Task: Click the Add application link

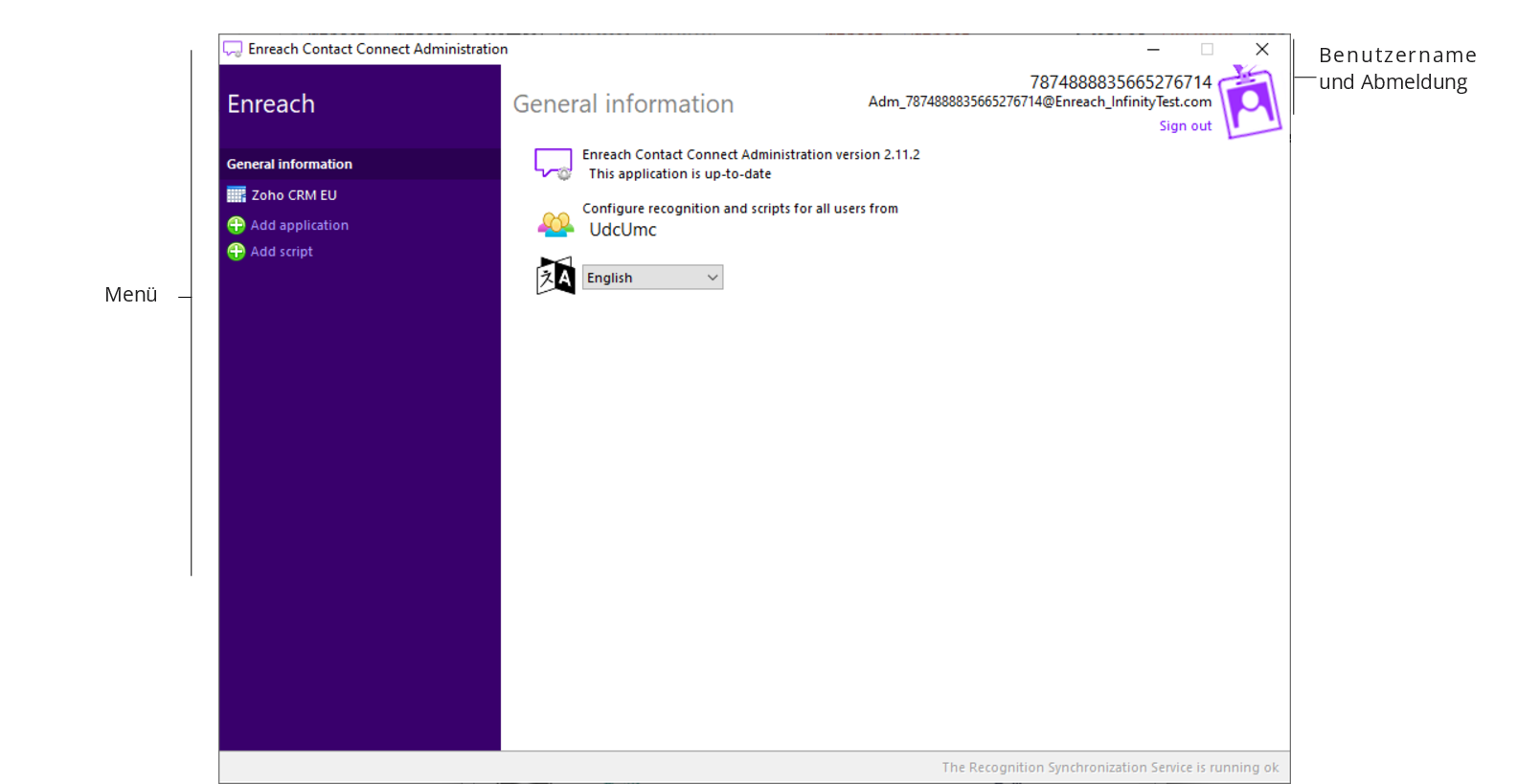Action: pyautogui.click(x=300, y=225)
